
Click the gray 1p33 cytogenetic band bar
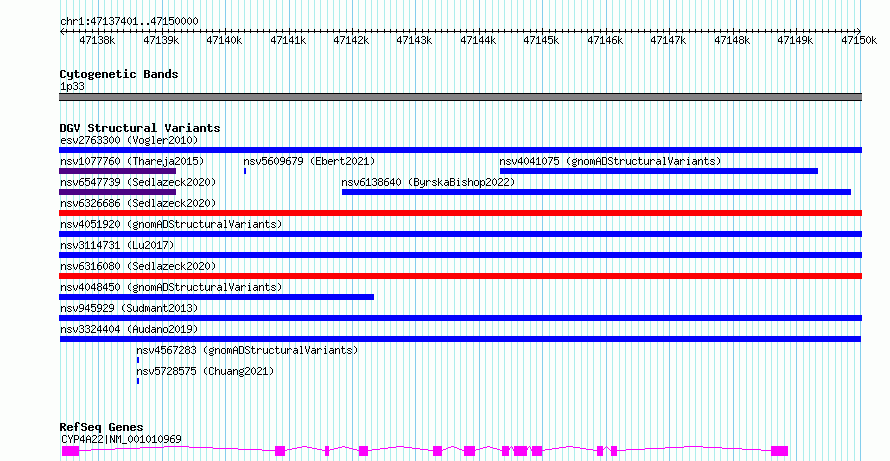coord(460,97)
